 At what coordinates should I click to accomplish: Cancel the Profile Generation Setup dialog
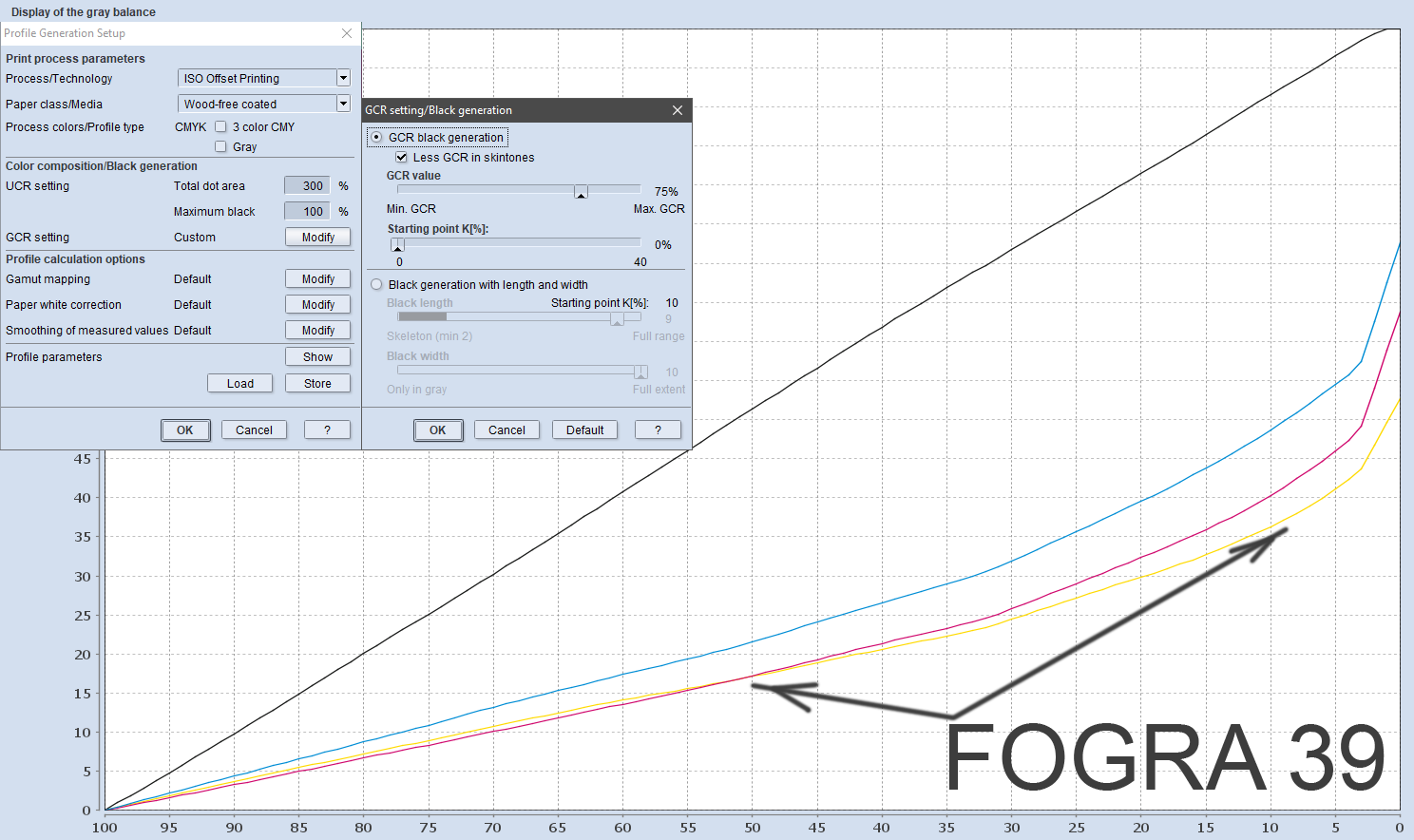[255, 430]
